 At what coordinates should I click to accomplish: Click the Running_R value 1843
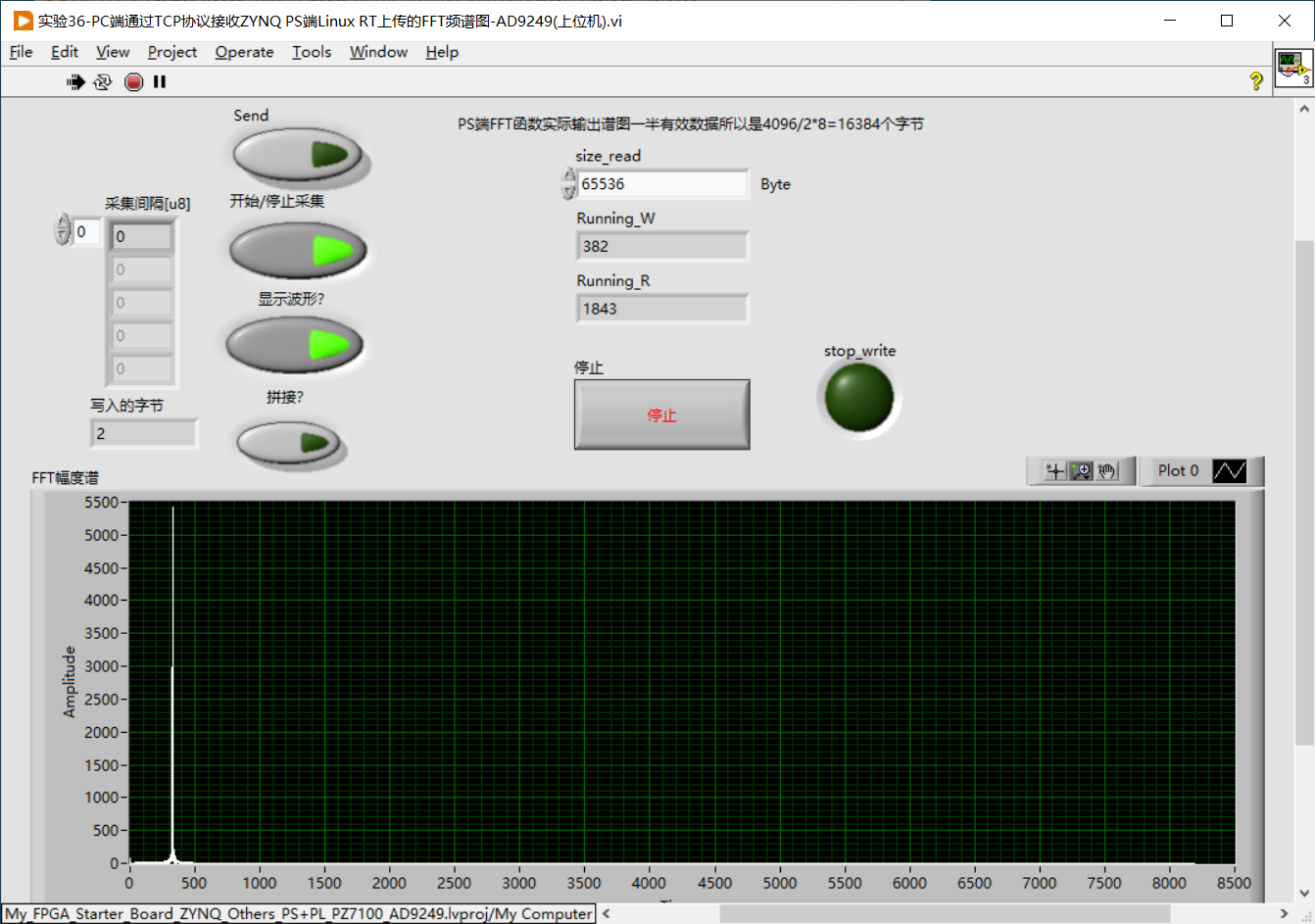(662, 309)
